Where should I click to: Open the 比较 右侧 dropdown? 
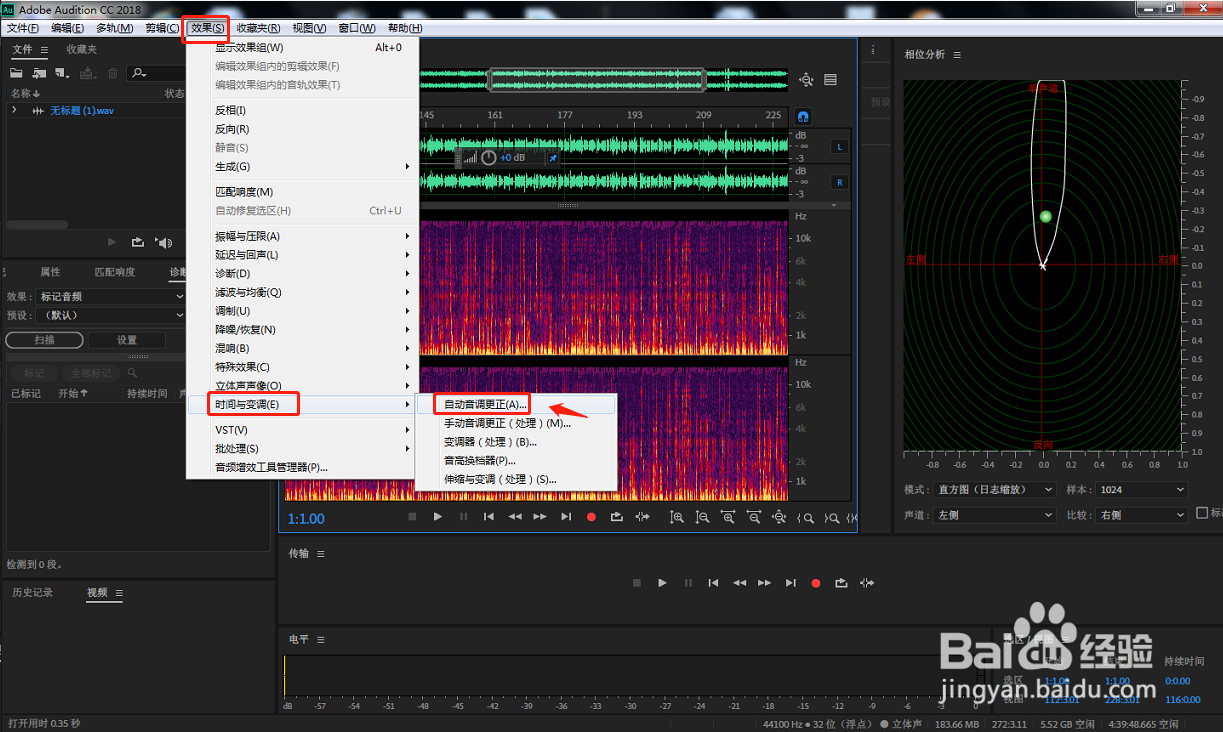[x=1141, y=515]
